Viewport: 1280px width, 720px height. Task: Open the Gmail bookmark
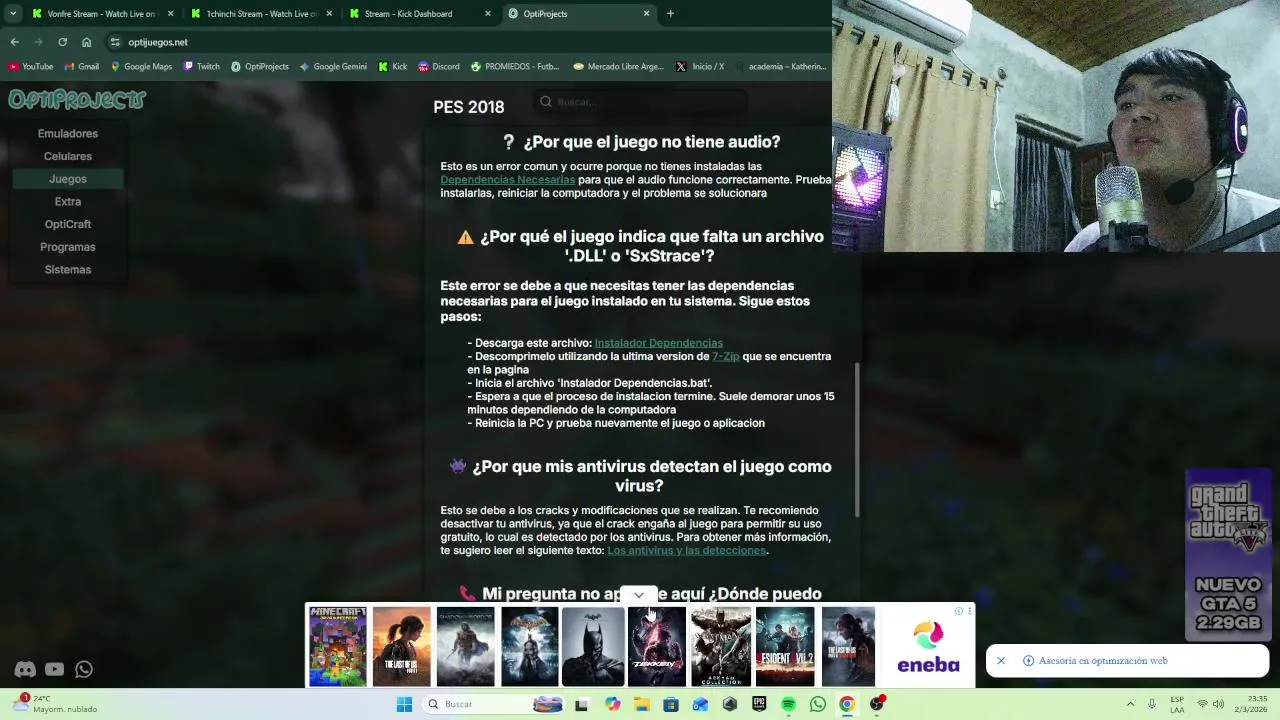81,67
